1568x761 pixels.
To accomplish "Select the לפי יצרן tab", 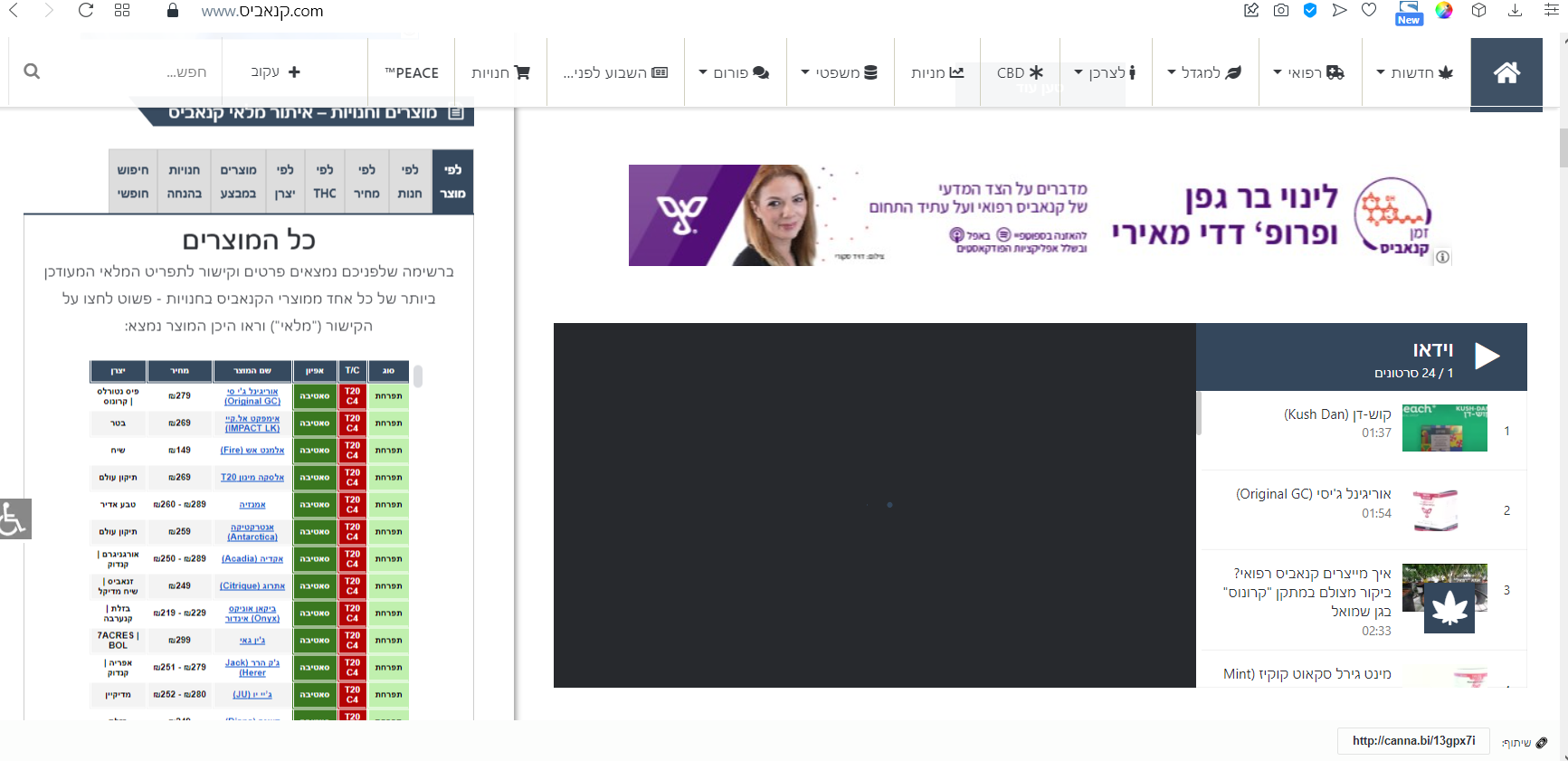I will (x=285, y=181).
